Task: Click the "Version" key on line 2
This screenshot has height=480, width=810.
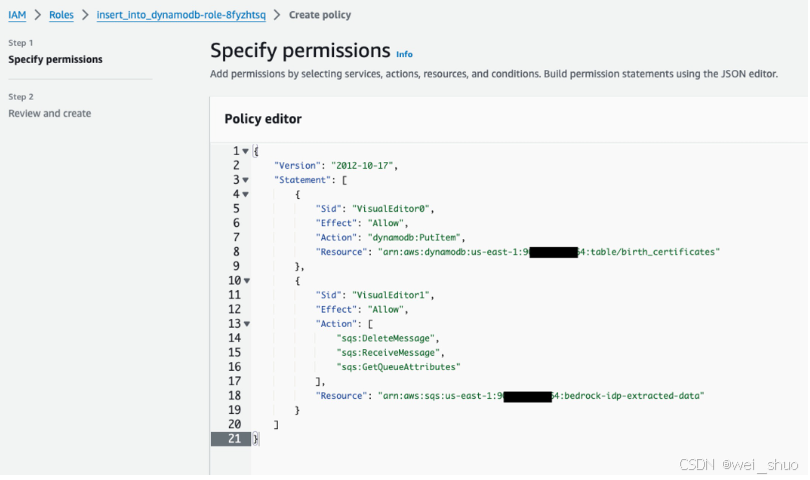Action: (297, 166)
